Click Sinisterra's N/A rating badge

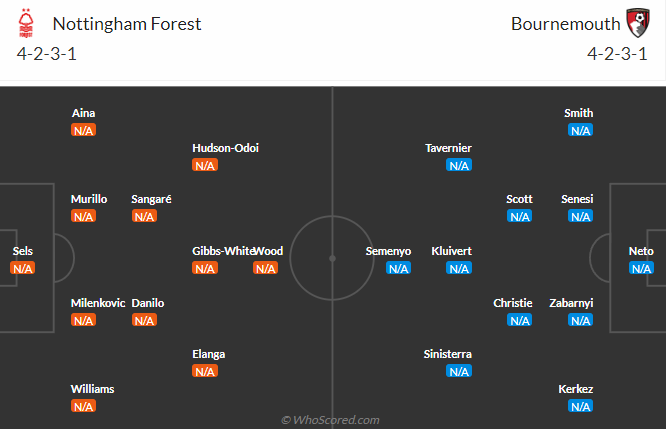[459, 371]
